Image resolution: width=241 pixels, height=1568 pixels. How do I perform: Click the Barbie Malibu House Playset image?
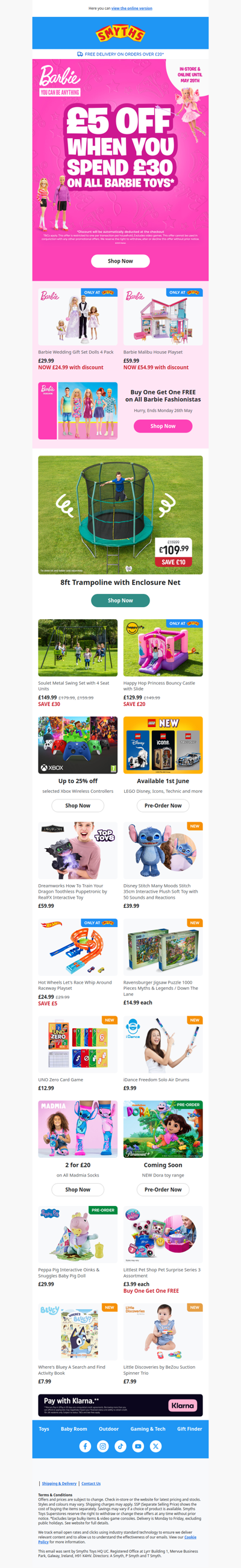tap(163, 316)
